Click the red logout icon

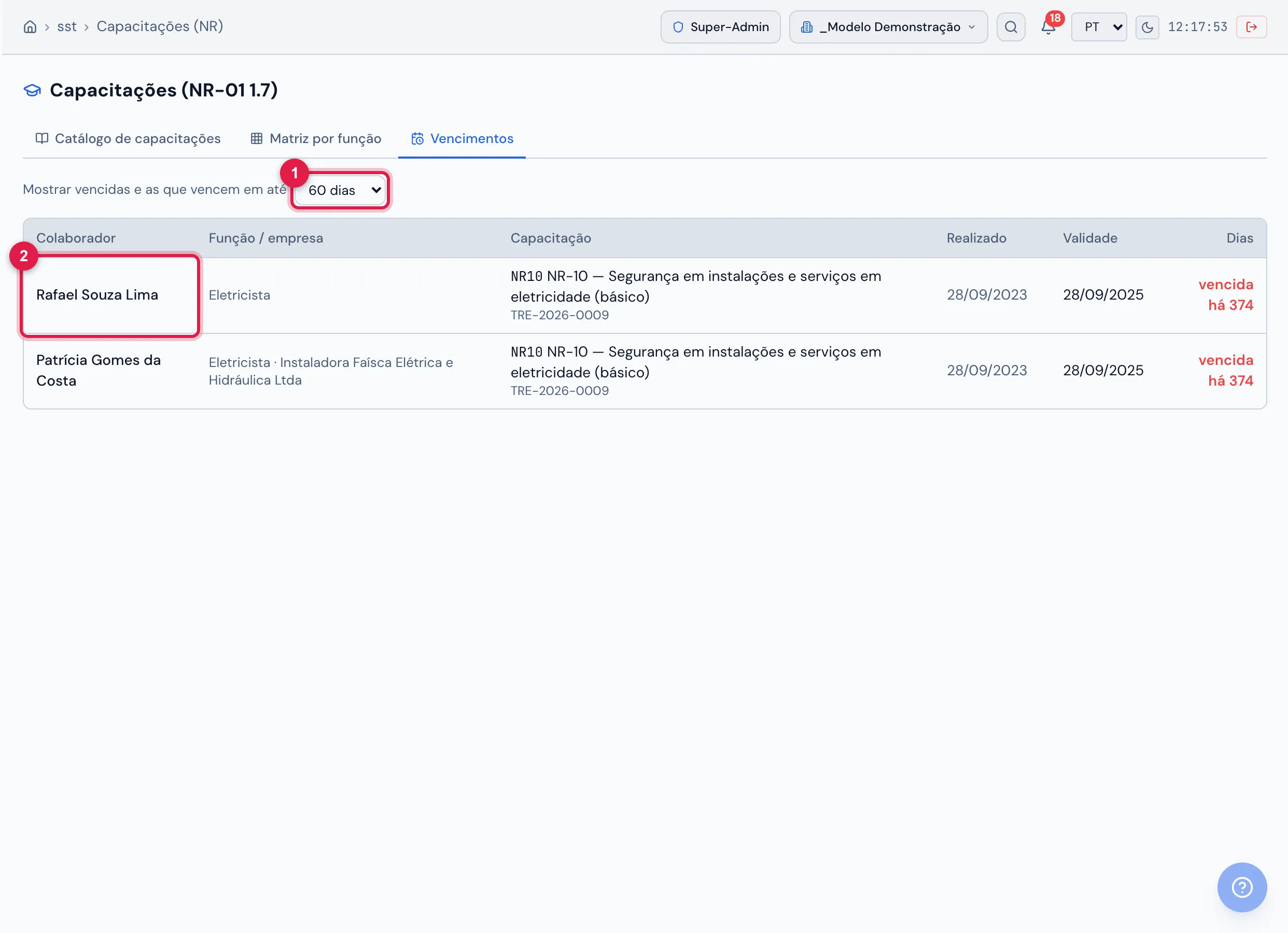[1252, 26]
